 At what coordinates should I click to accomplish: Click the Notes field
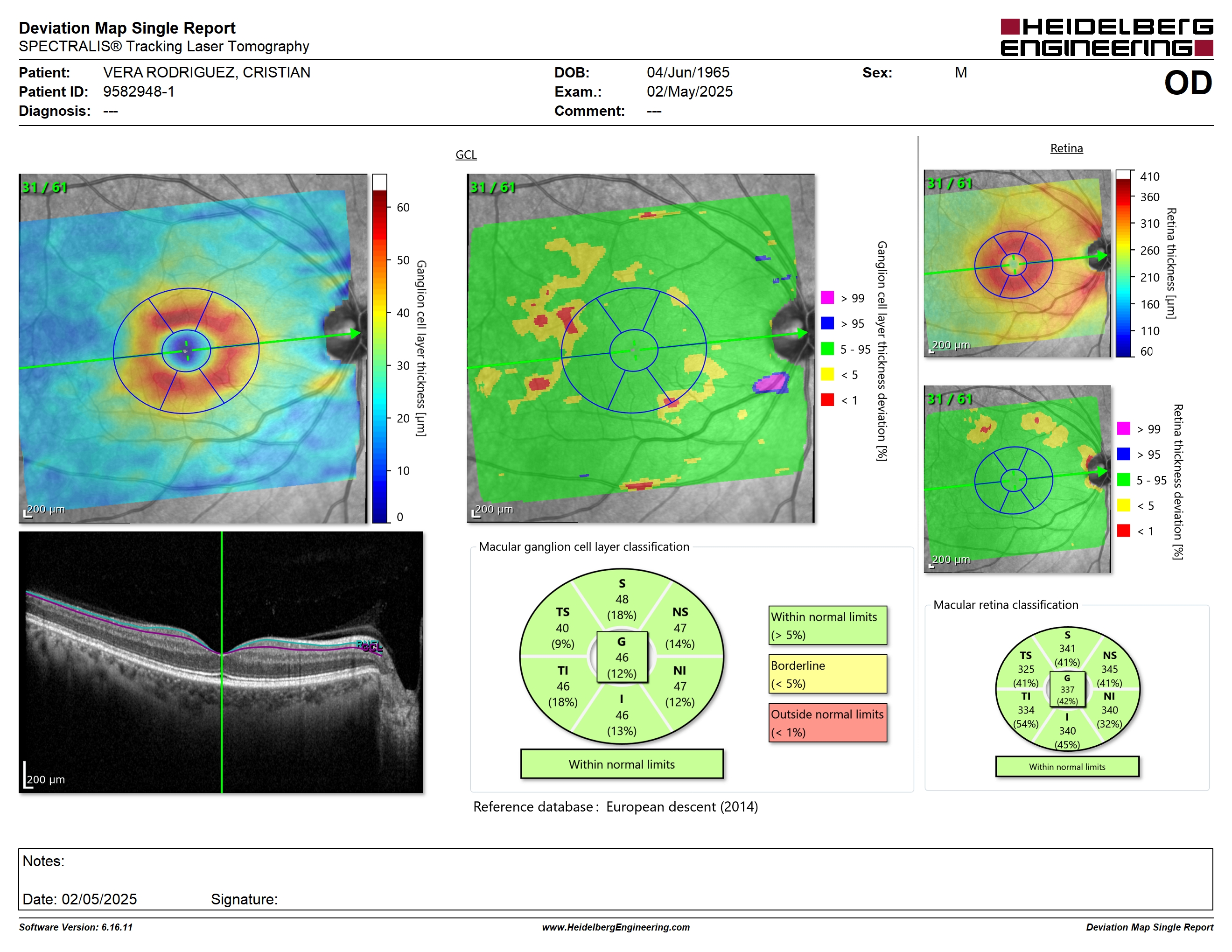616,879
